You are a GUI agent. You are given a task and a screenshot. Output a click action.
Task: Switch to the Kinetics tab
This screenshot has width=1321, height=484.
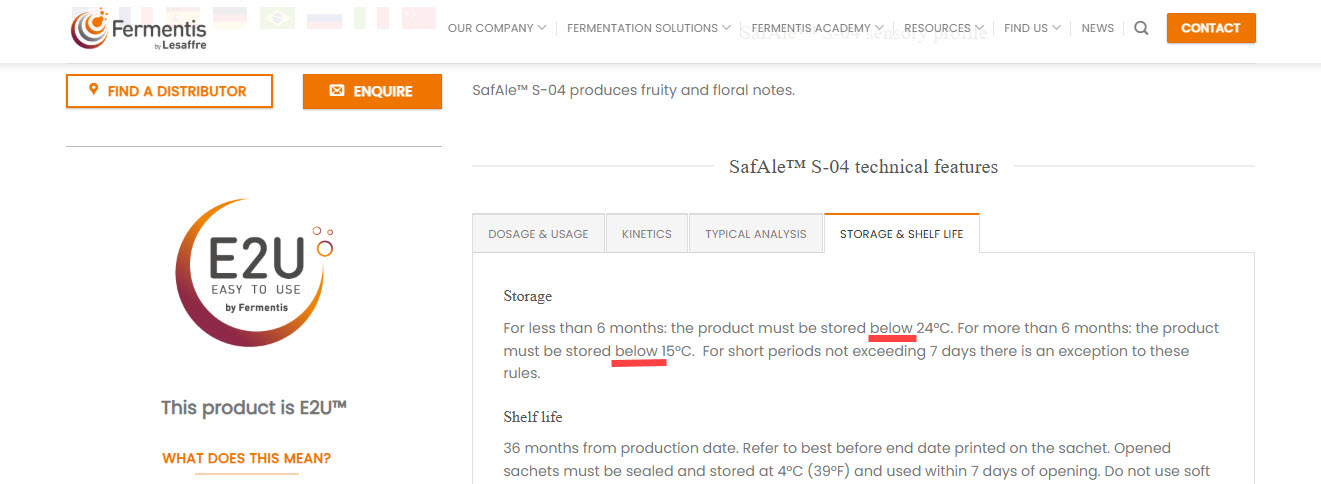647,234
